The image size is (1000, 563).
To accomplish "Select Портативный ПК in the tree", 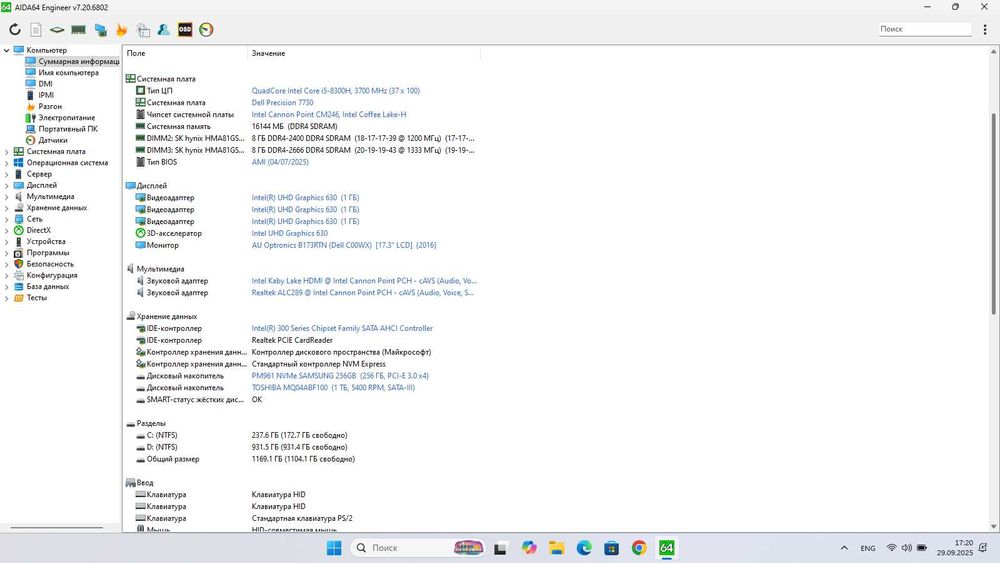I will tap(68, 129).
